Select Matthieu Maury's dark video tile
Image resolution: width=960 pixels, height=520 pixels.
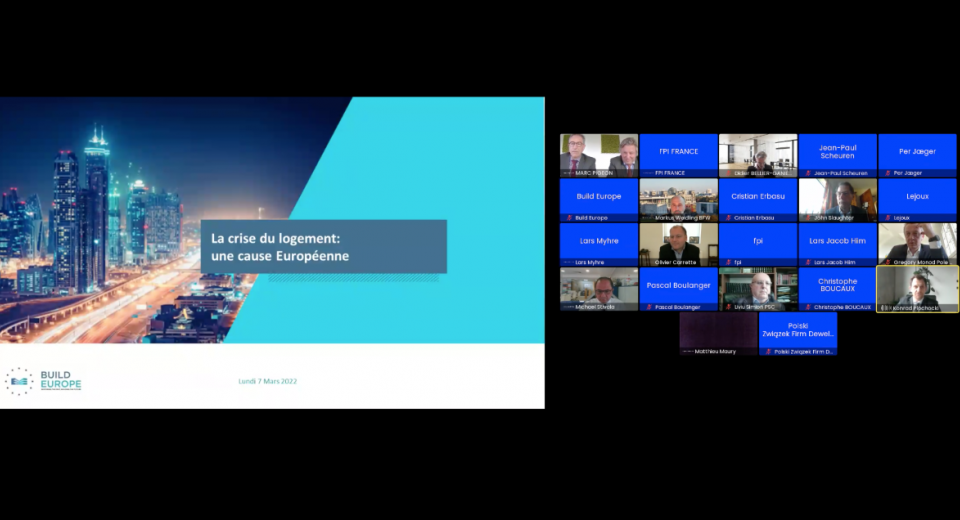coord(718,334)
